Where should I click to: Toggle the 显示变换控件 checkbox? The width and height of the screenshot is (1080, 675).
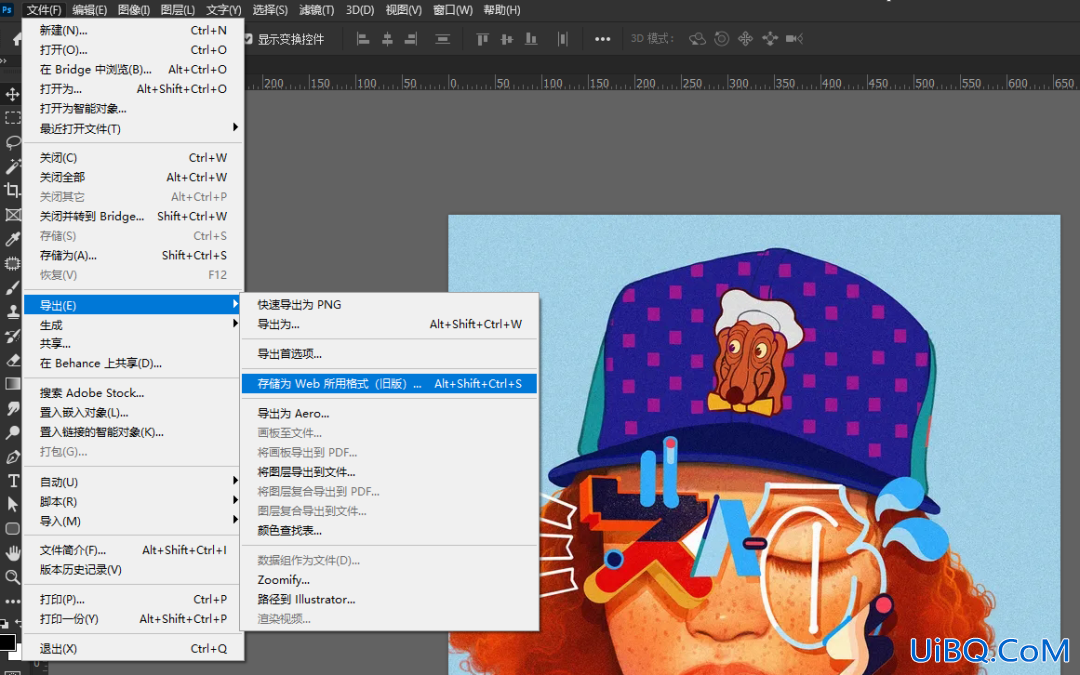[248, 39]
